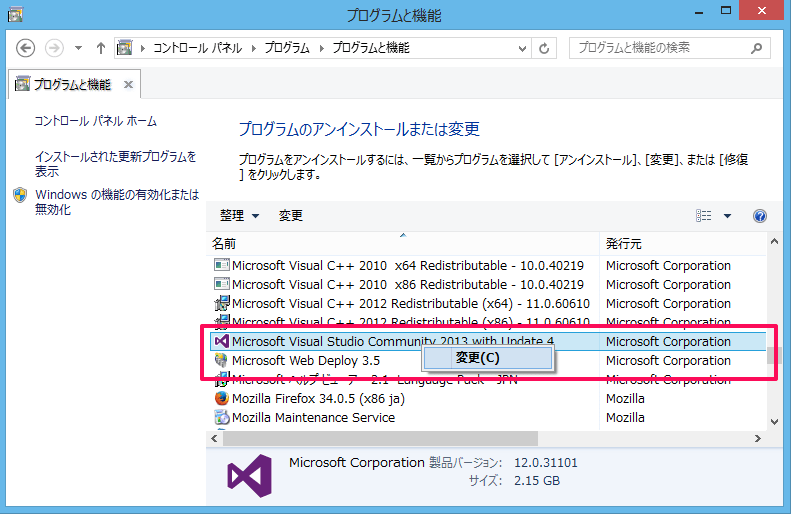
Task: Select the プログラムと機能 tab
Action: tap(74, 84)
